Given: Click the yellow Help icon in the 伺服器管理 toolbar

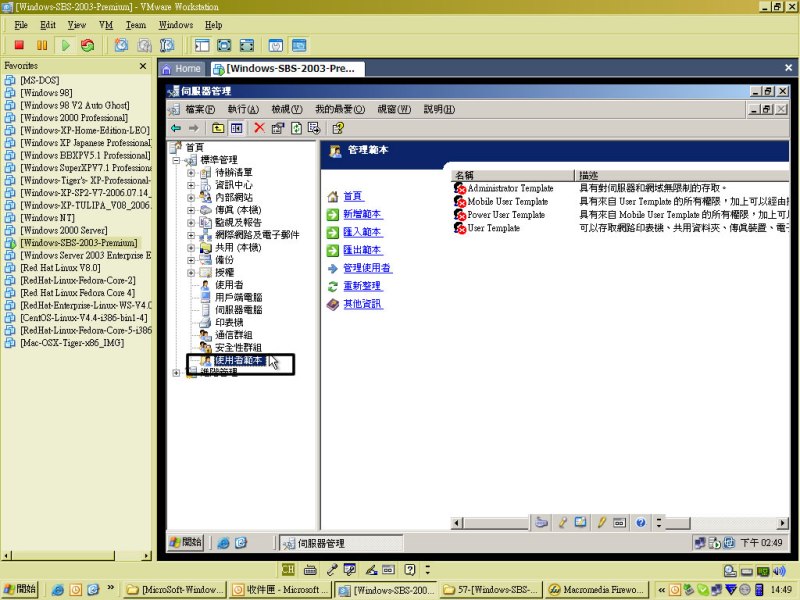Looking at the screenshot, I should coord(338,128).
